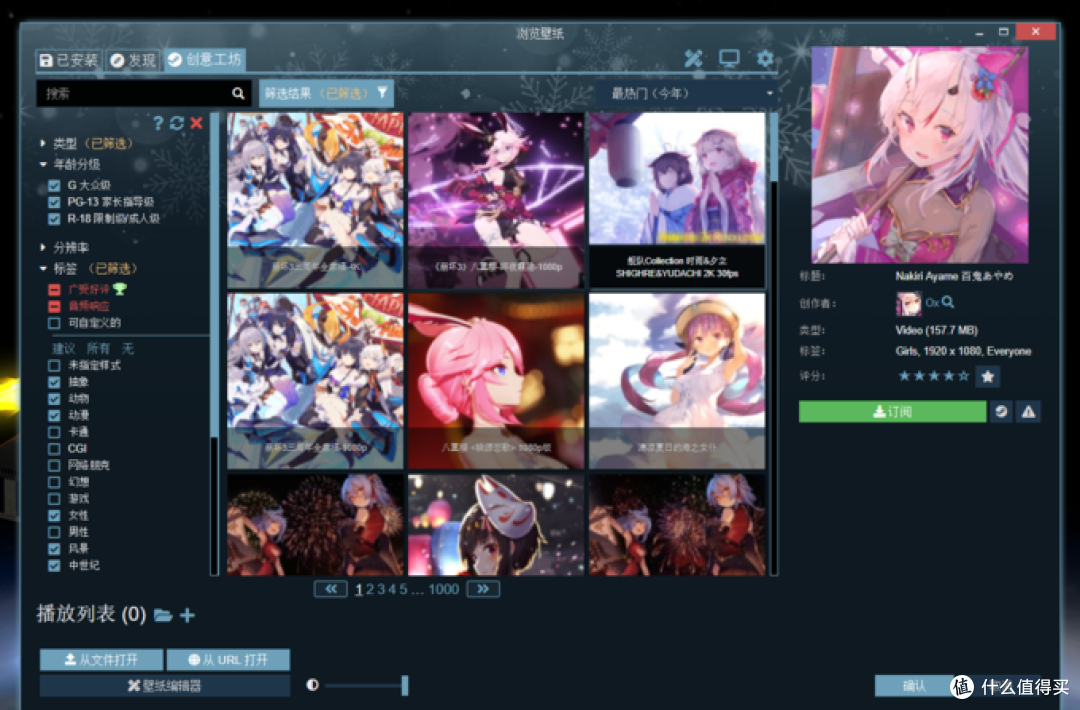Screen dimensions: 1080x710
Task: Open the monitor display icon
Action: coord(729,59)
